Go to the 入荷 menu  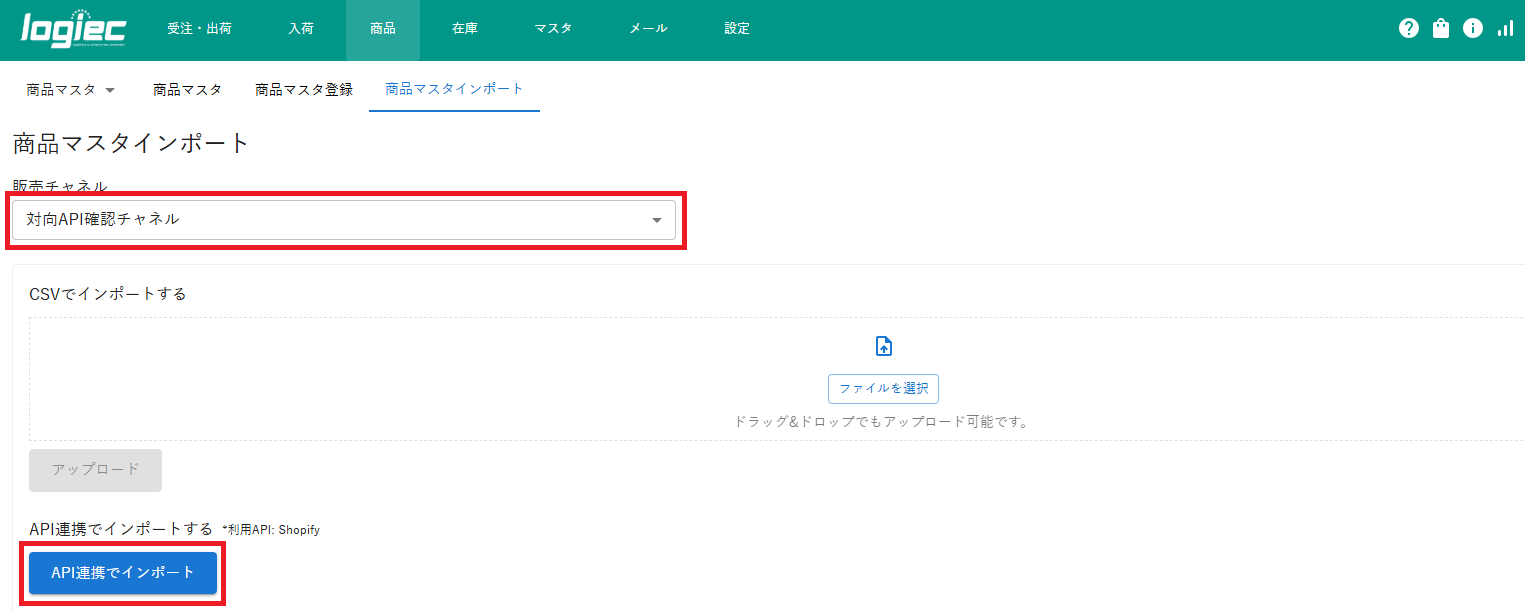[x=301, y=29]
